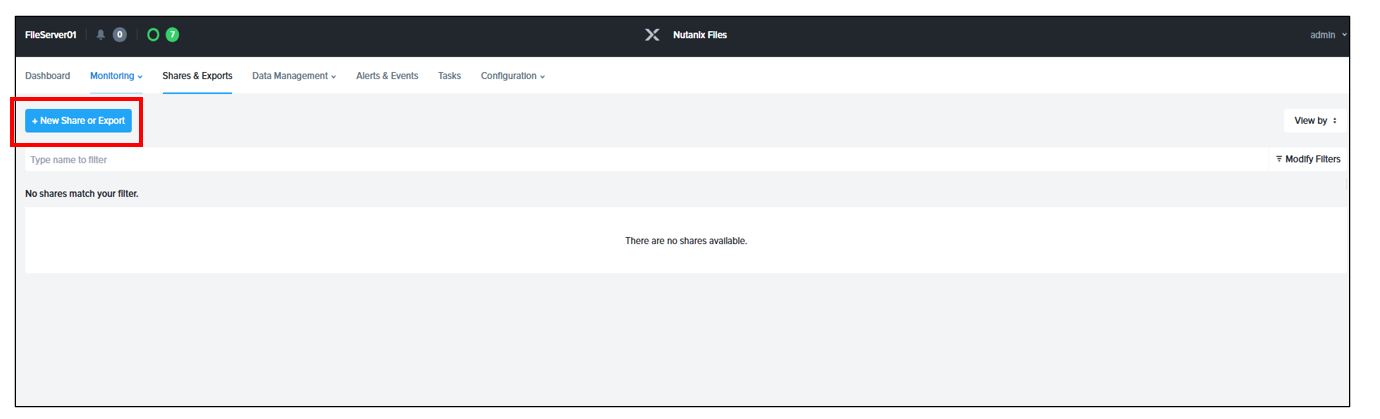Screen dimensions: 1380x419
Task: Focus the Type name to filter field
Action: click(645, 160)
